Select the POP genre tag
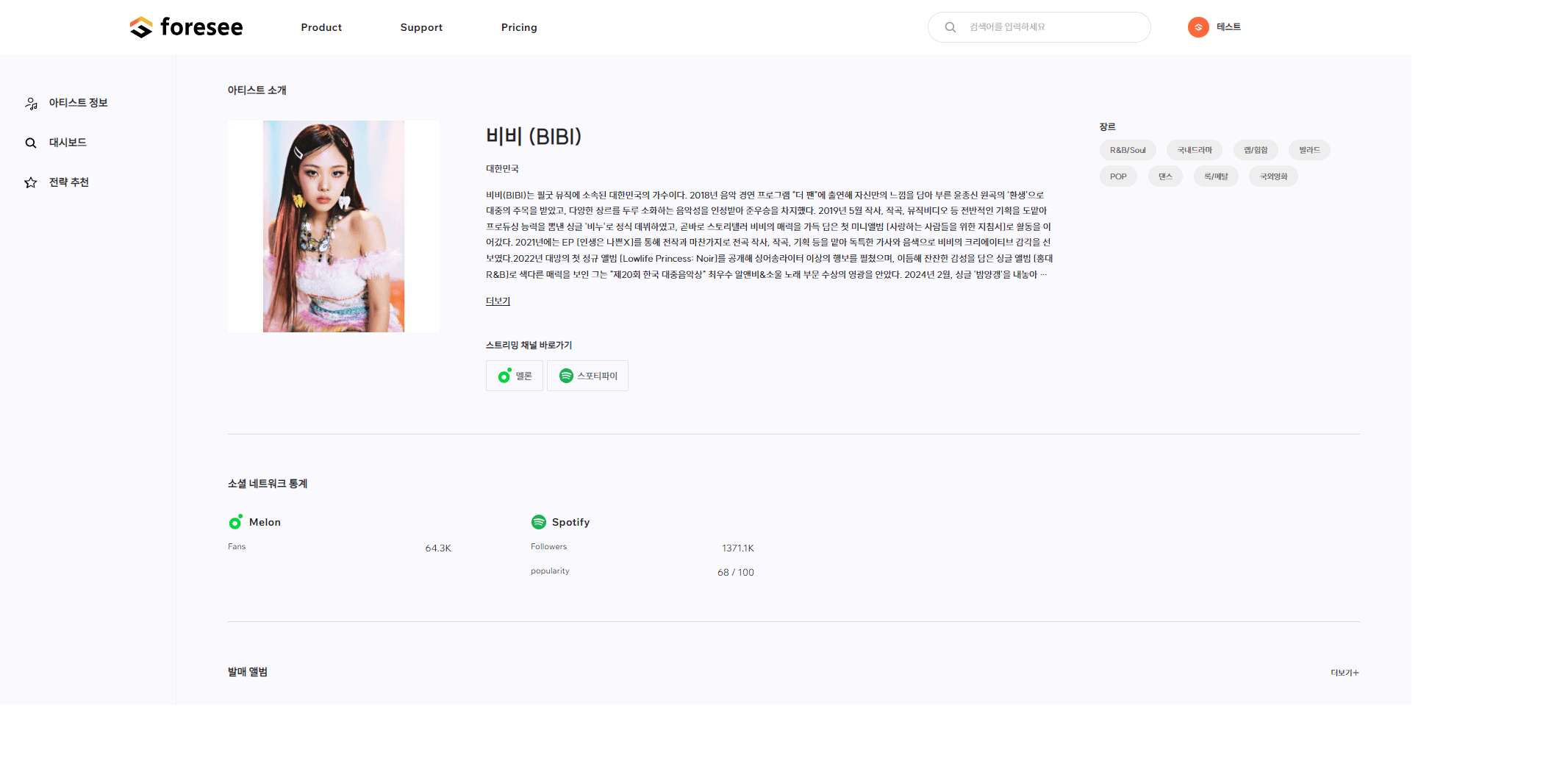Screen dimensions: 1568x783 [x=1117, y=176]
